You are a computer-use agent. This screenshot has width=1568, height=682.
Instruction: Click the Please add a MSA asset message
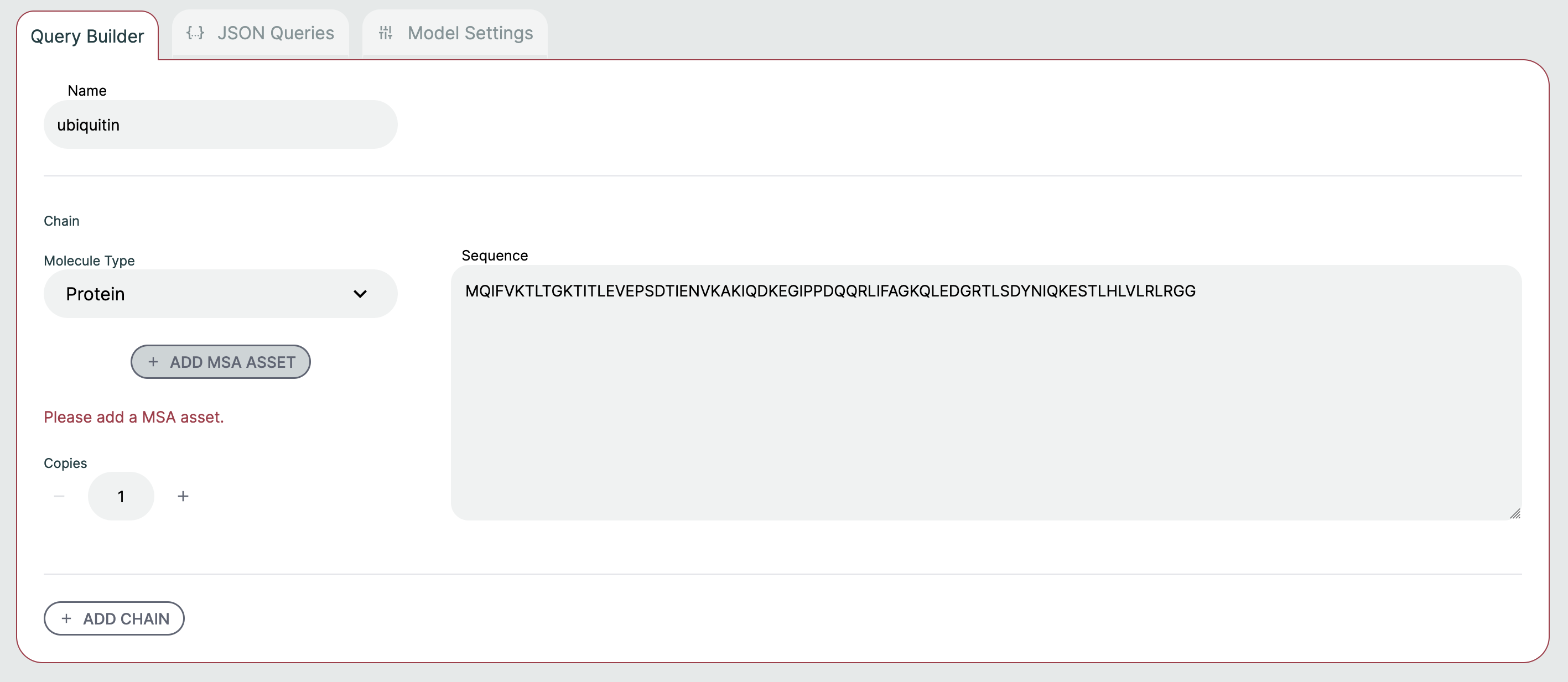click(133, 417)
